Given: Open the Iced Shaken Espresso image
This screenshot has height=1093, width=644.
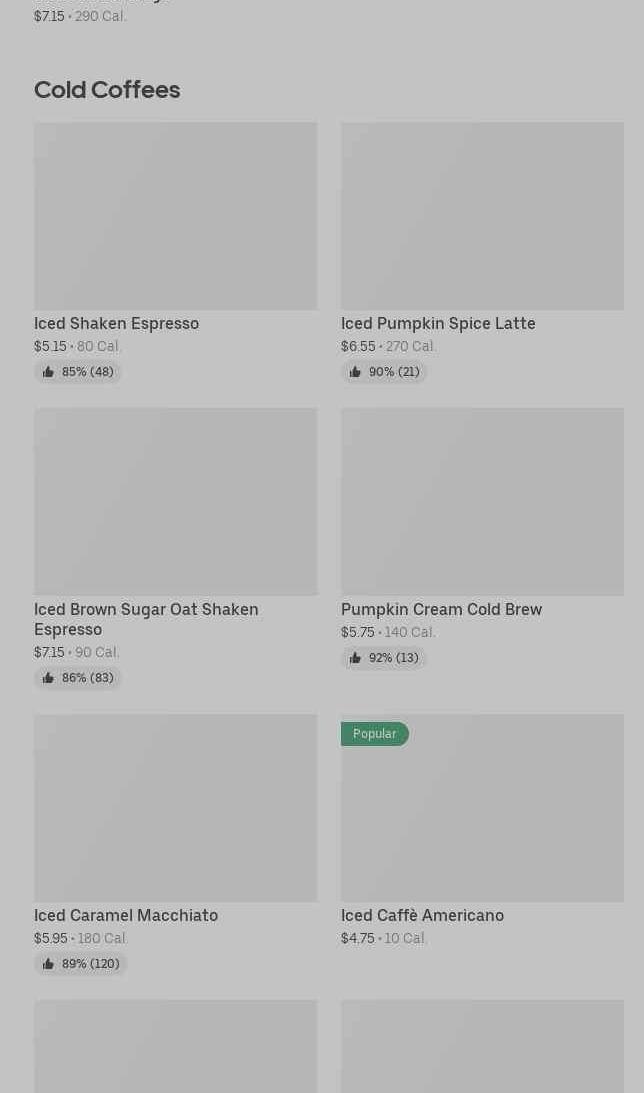Looking at the screenshot, I should tap(175, 216).
